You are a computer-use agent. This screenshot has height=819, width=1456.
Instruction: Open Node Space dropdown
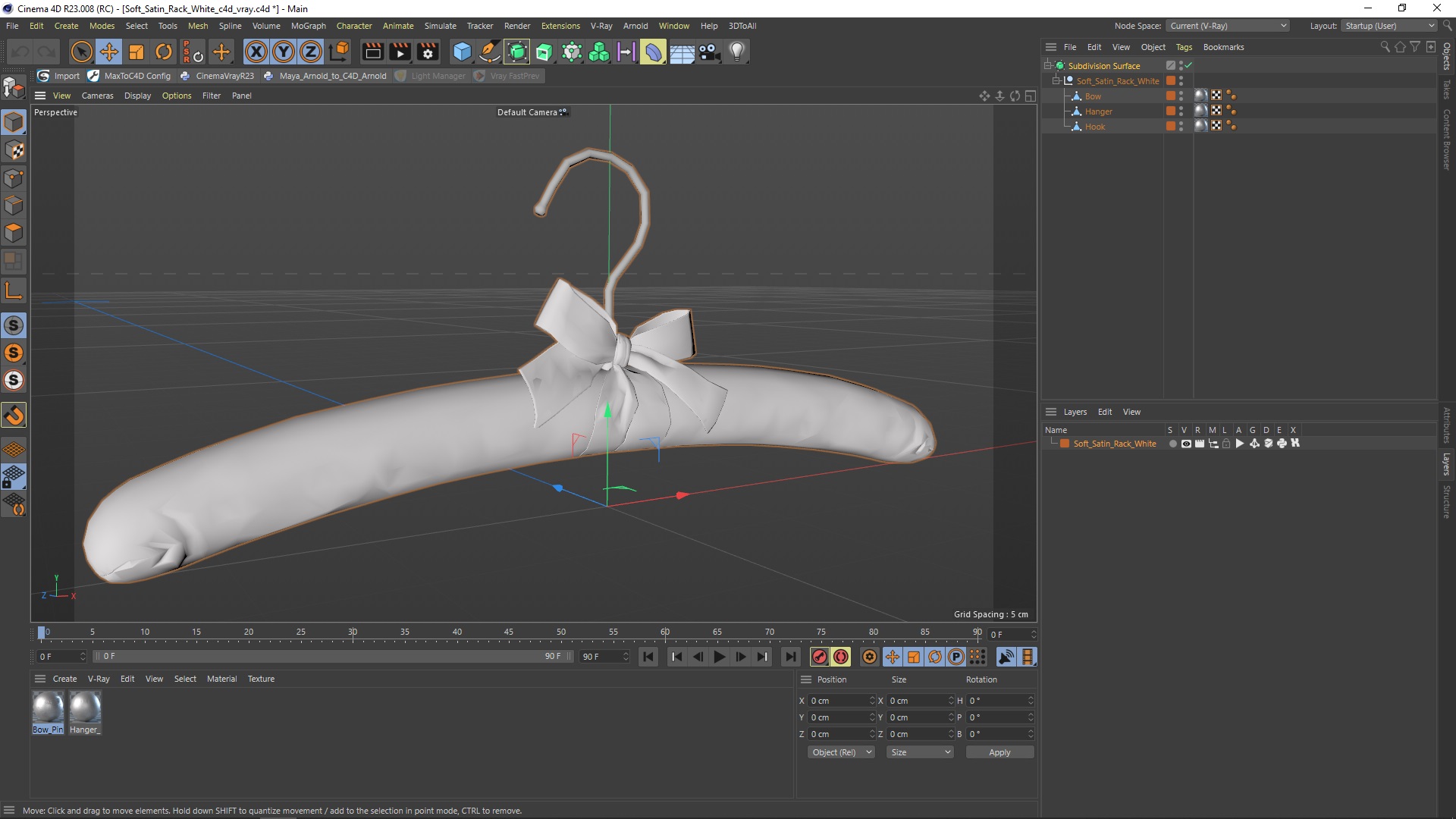pos(1227,26)
